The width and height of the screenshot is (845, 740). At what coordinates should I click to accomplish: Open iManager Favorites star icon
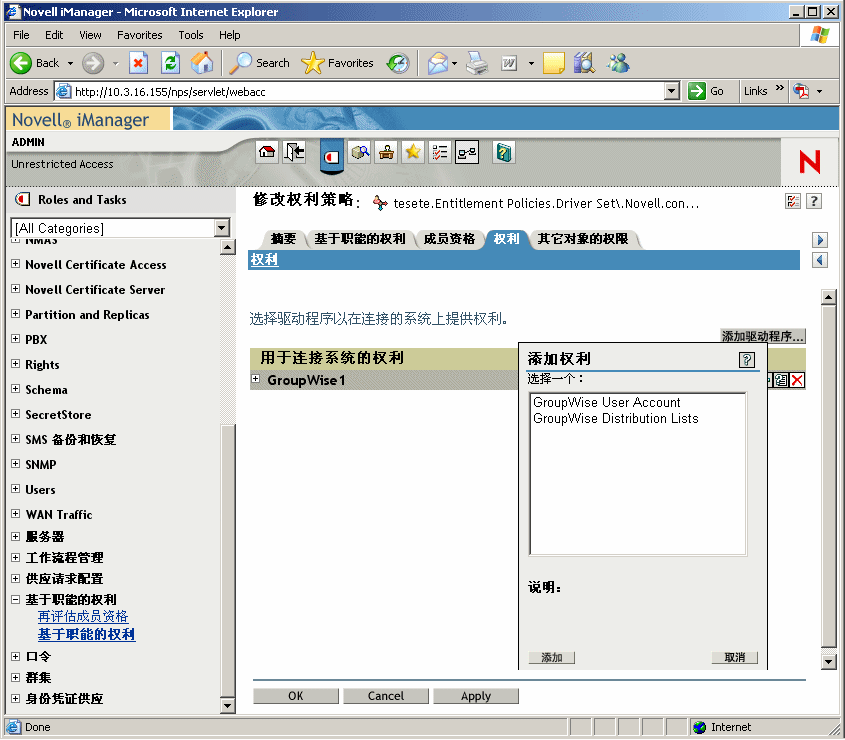(x=413, y=153)
